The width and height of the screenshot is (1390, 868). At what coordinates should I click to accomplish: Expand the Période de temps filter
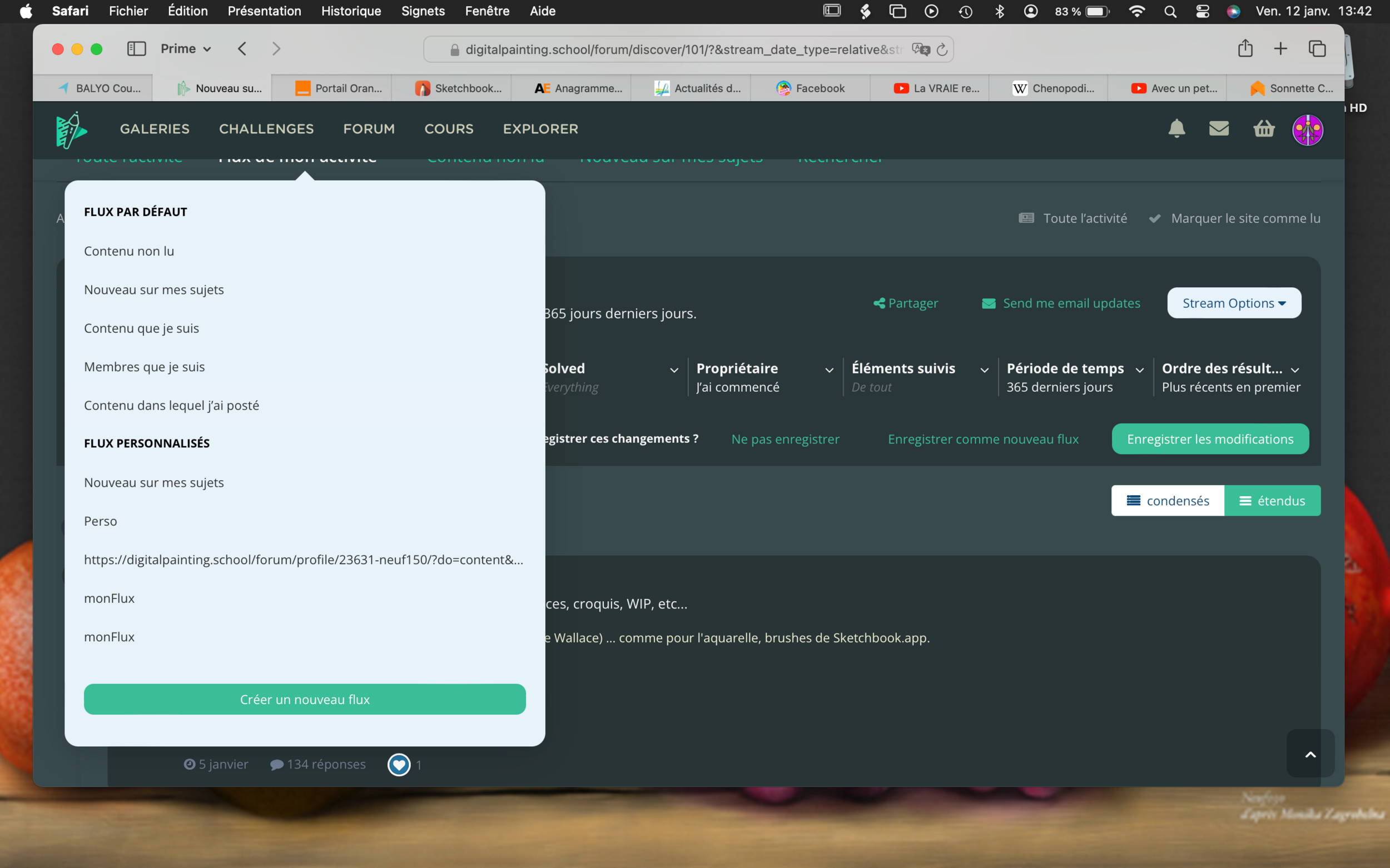coord(1075,377)
